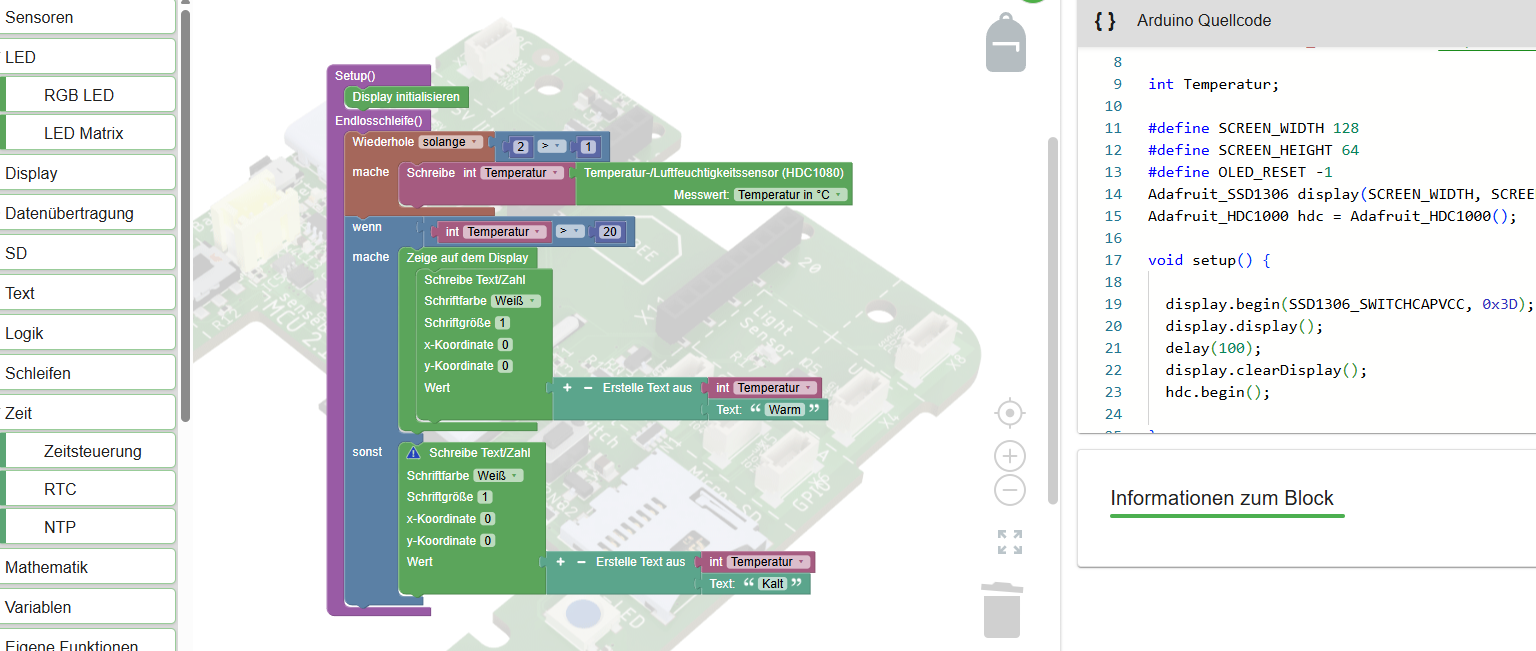Open operator dropdown before value 20

click(570, 232)
